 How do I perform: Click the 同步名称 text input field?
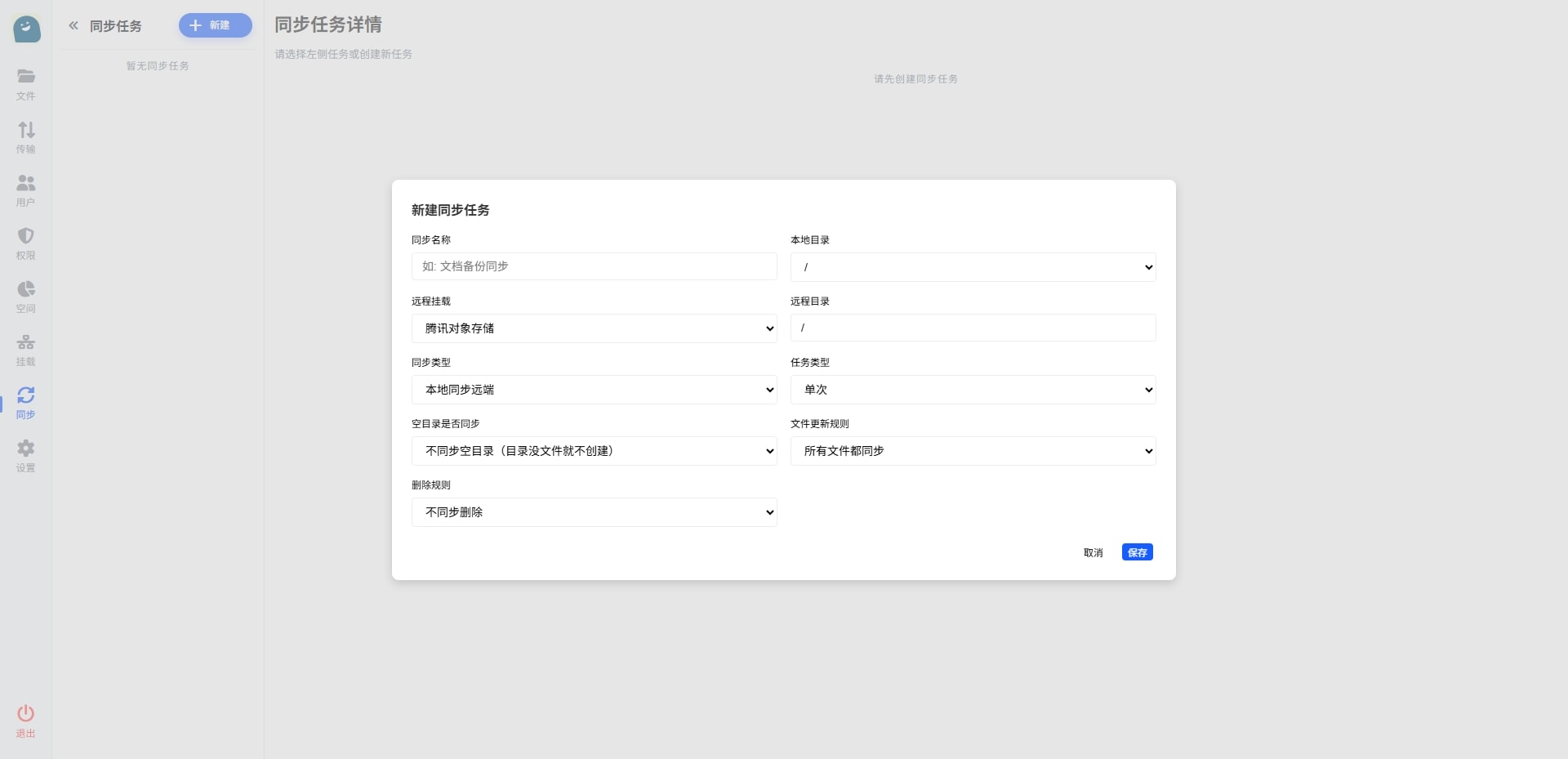coord(594,266)
